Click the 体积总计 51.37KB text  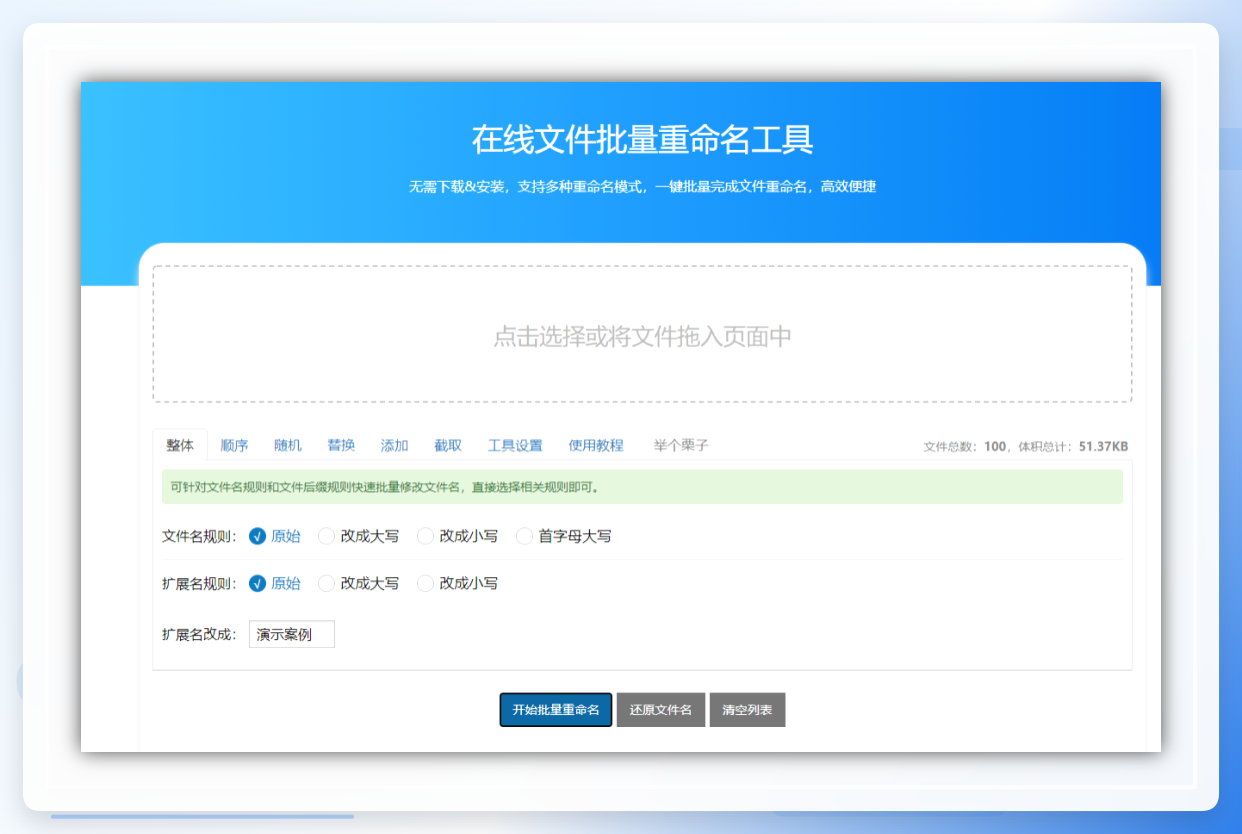point(1073,447)
